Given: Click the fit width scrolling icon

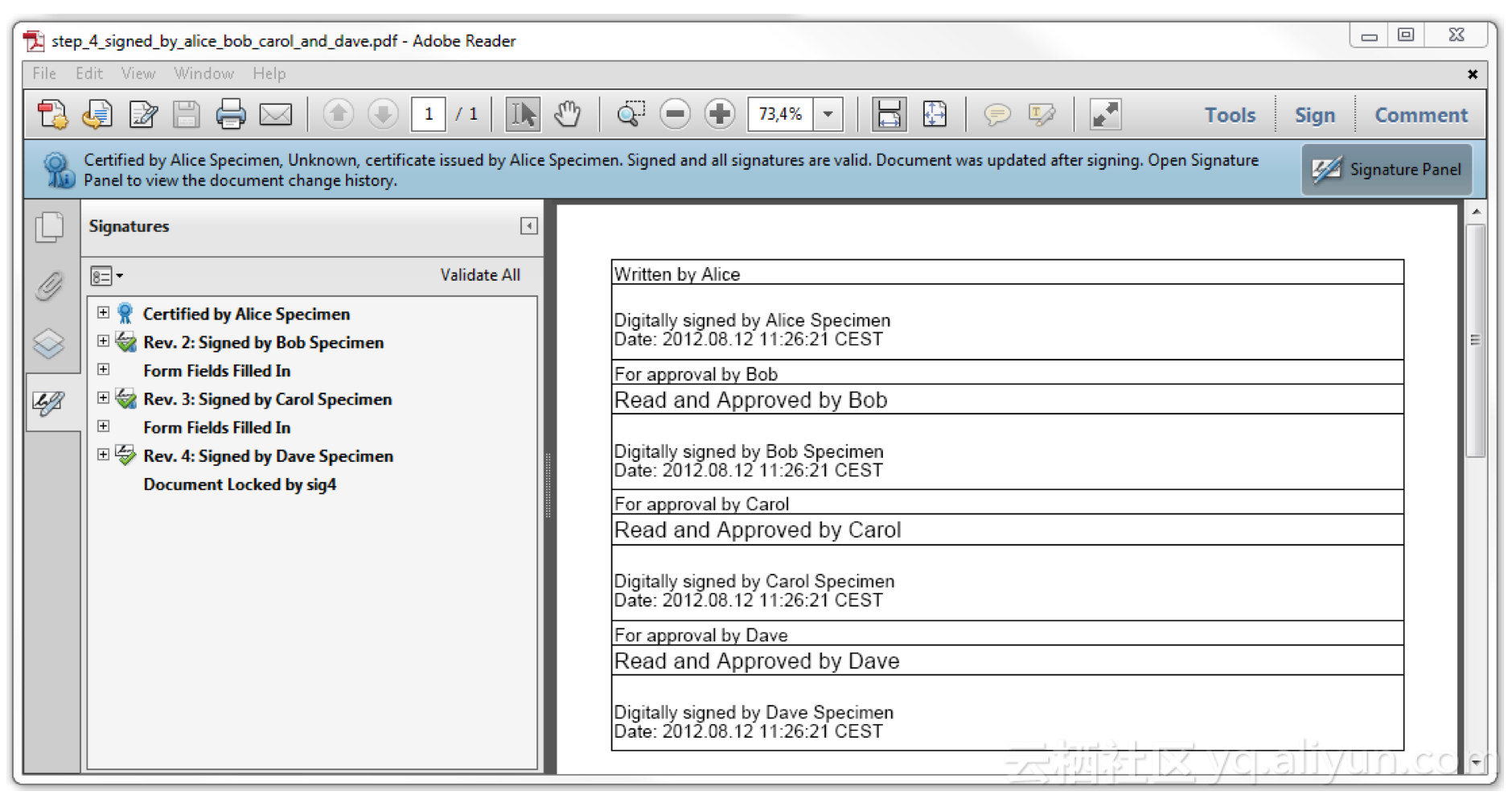Looking at the screenshot, I should 890,114.
